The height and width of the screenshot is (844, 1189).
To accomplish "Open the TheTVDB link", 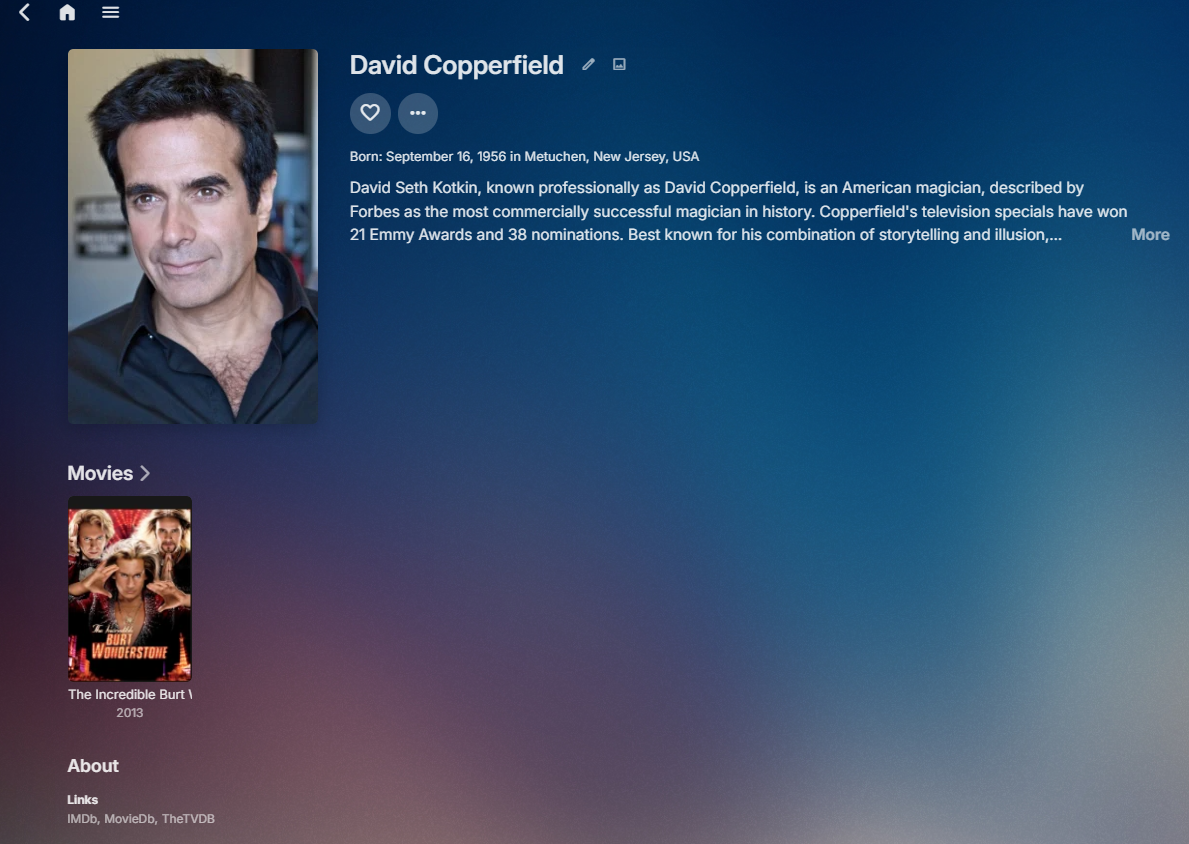I will point(188,819).
